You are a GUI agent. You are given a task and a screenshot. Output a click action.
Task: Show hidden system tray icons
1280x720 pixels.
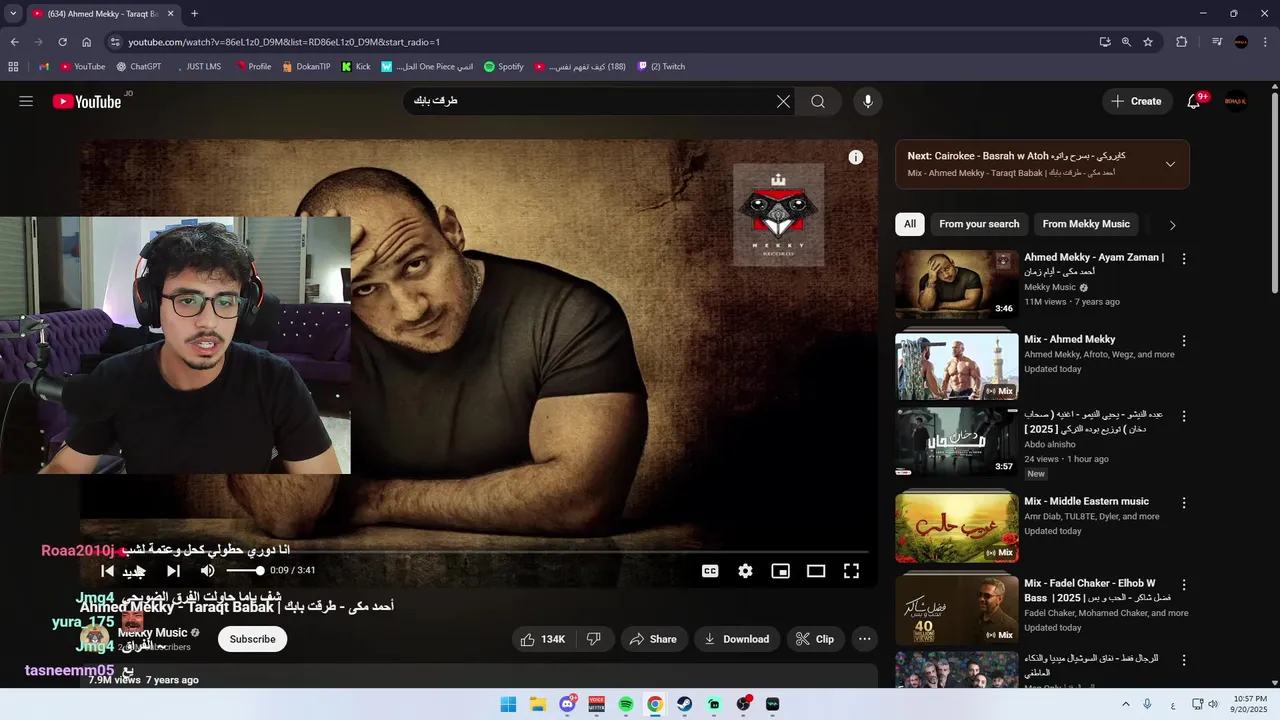(1126, 704)
